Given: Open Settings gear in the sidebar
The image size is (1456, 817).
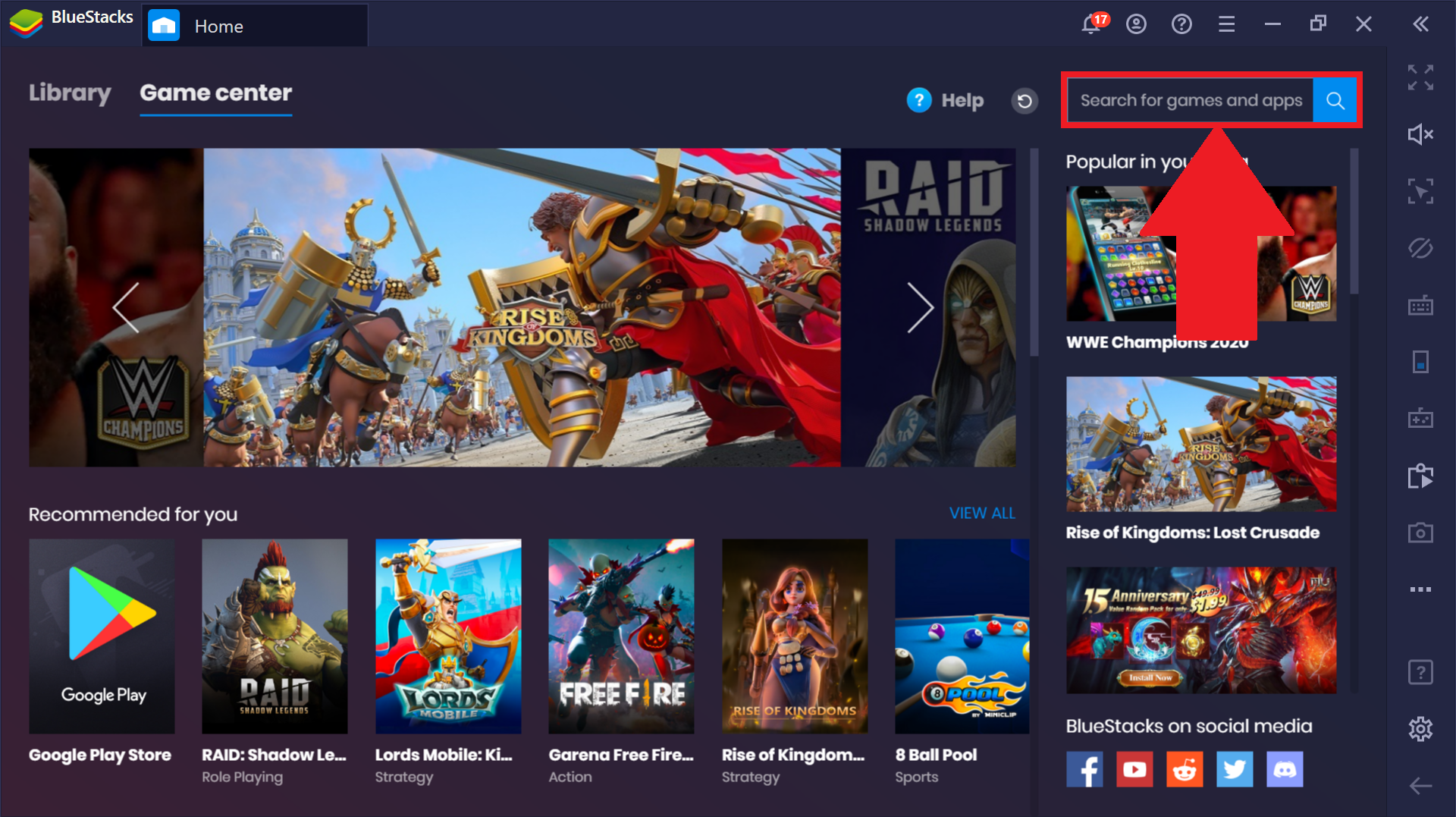Looking at the screenshot, I should (x=1420, y=729).
